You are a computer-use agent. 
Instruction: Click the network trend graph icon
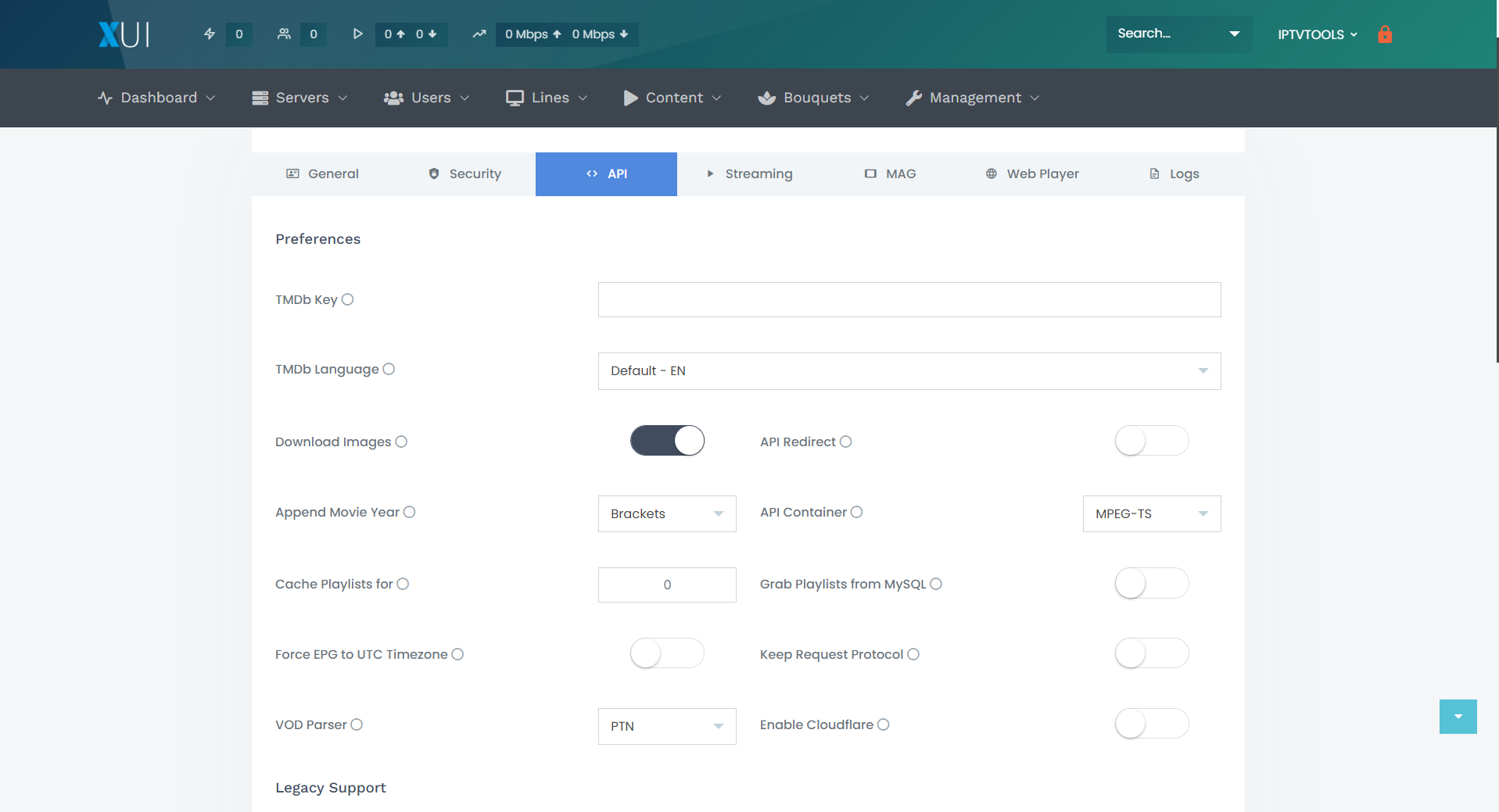479,34
